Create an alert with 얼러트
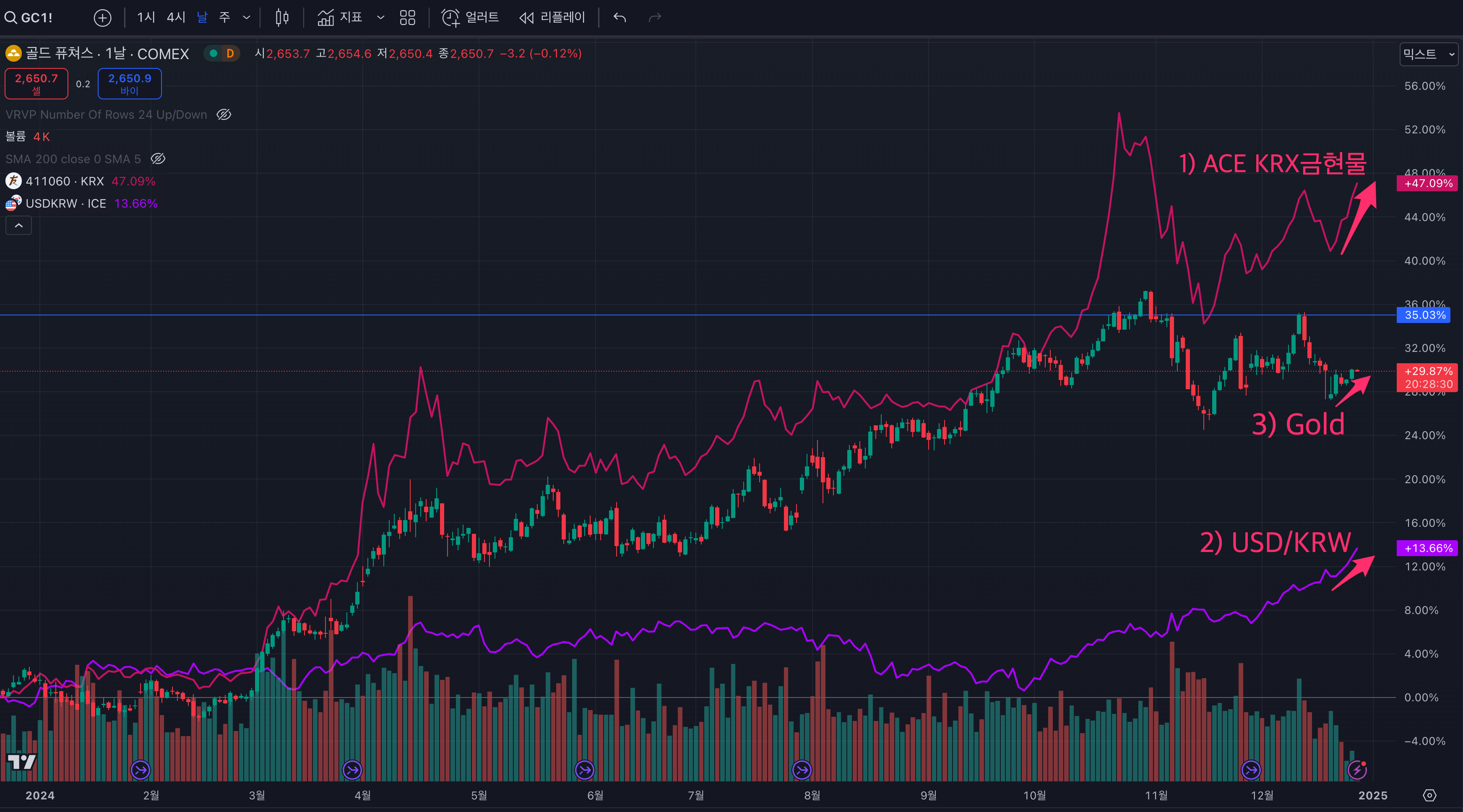1463x812 pixels. point(471,18)
